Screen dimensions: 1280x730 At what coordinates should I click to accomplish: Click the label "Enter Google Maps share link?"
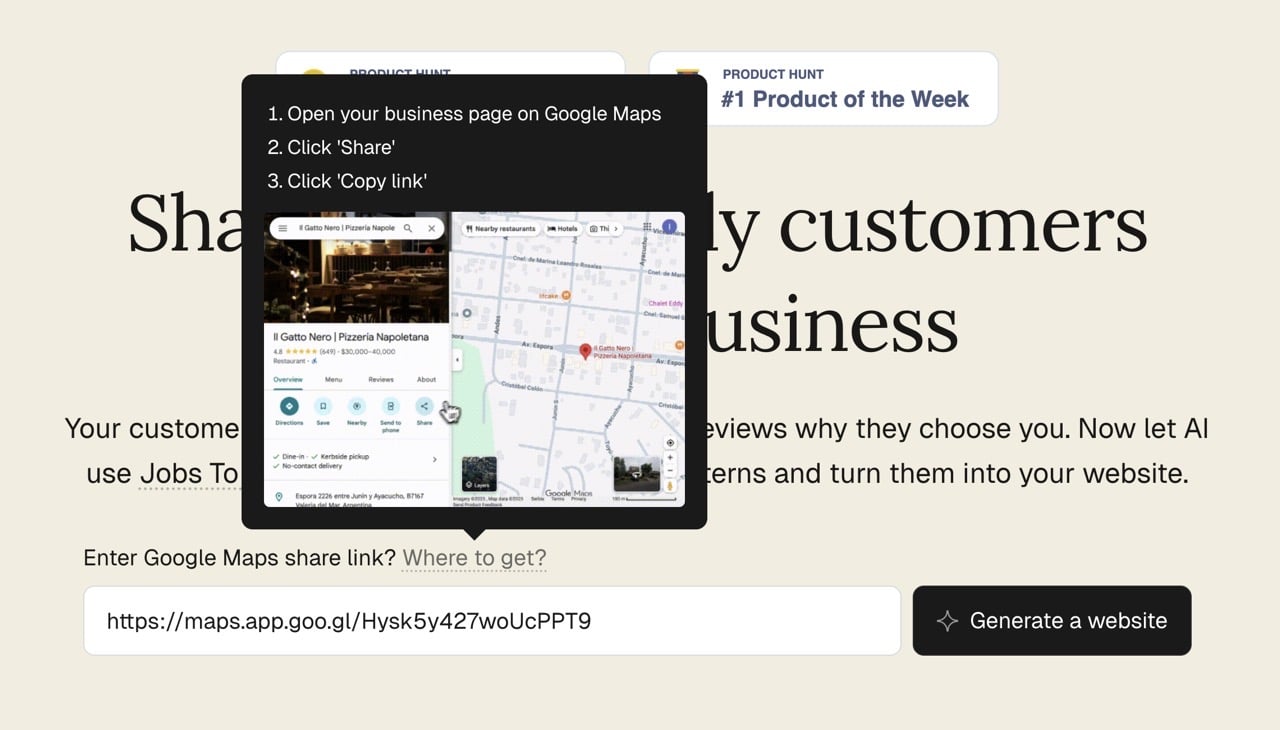[x=240, y=558]
